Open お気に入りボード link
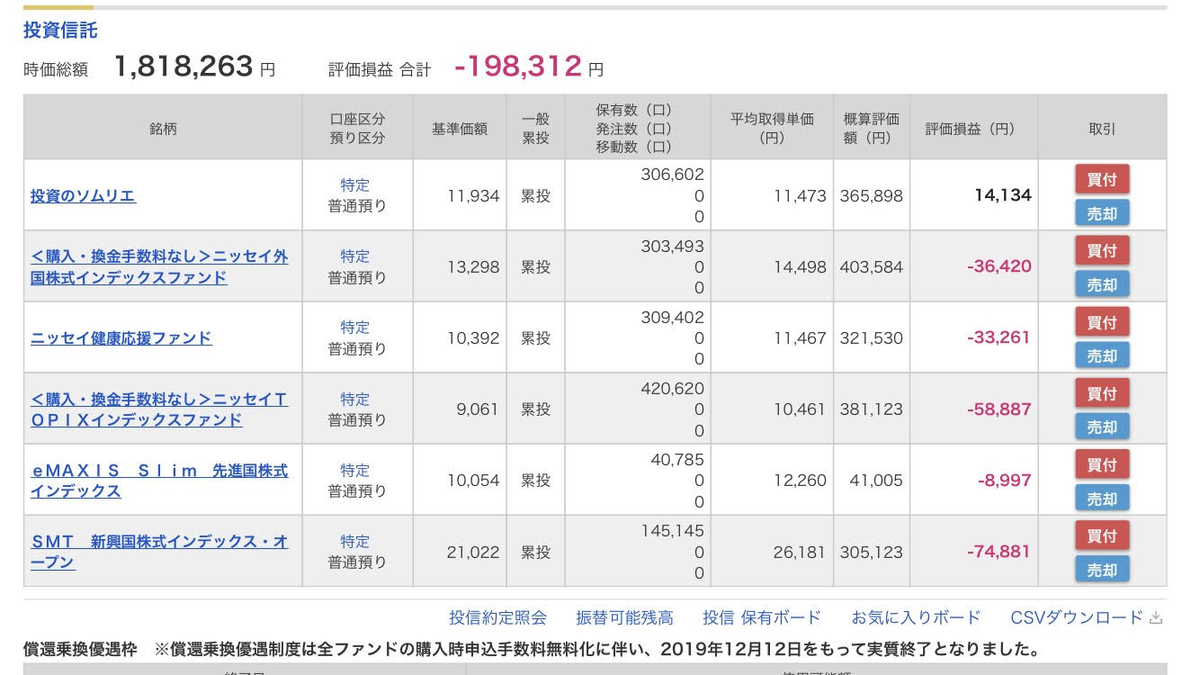Viewport: 1200px width, 675px height. click(916, 618)
